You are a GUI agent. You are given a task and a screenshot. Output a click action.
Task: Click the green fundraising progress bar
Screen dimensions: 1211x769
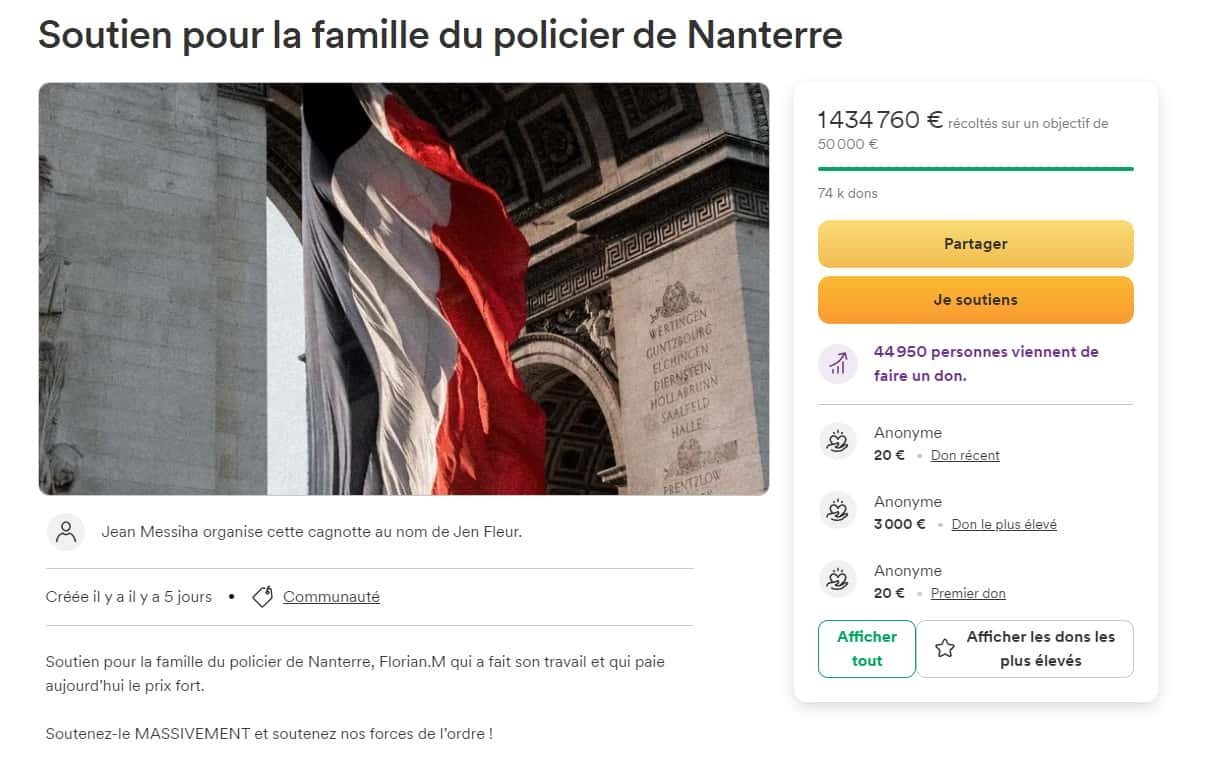click(975, 169)
